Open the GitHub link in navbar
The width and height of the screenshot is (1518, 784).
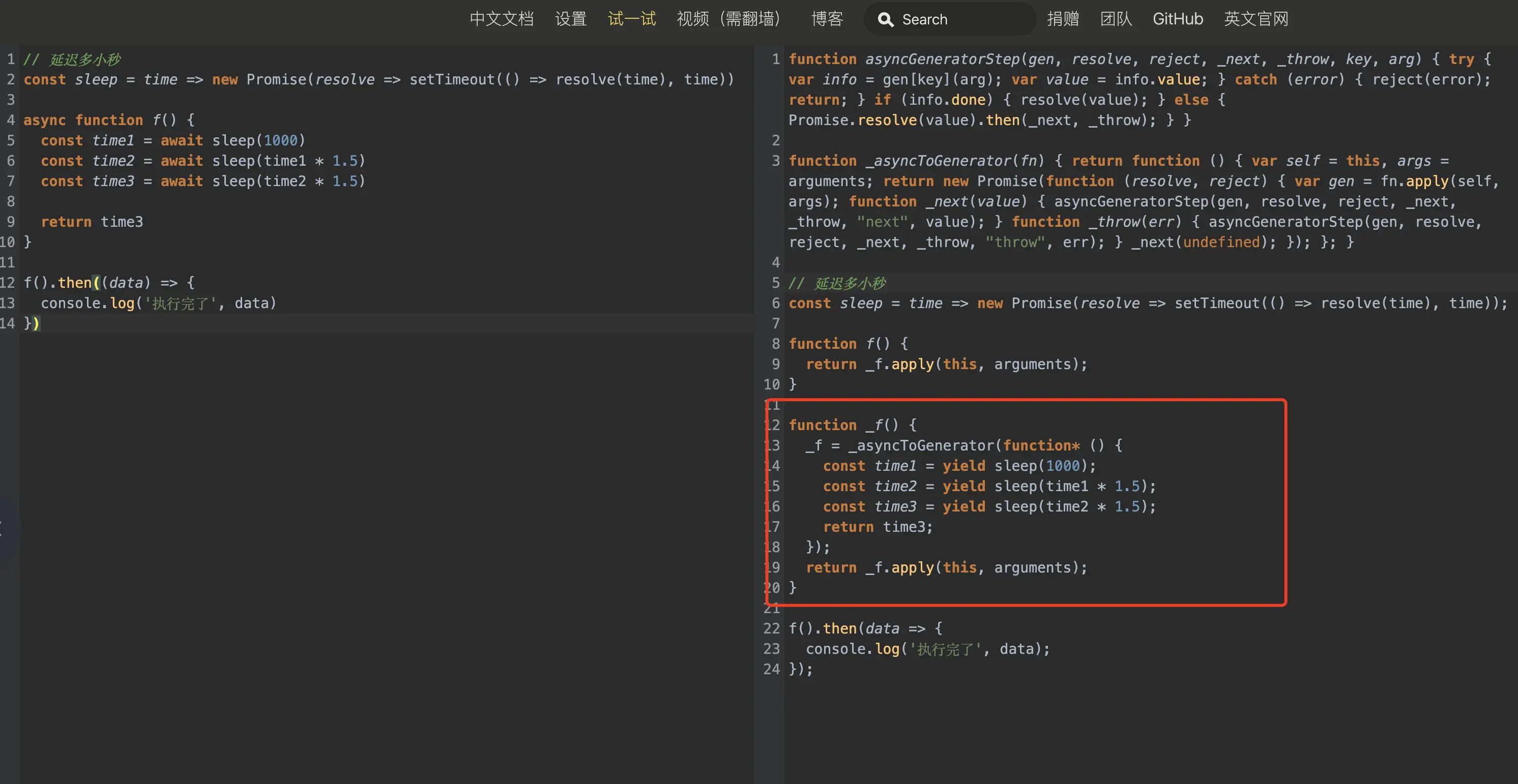1177,19
